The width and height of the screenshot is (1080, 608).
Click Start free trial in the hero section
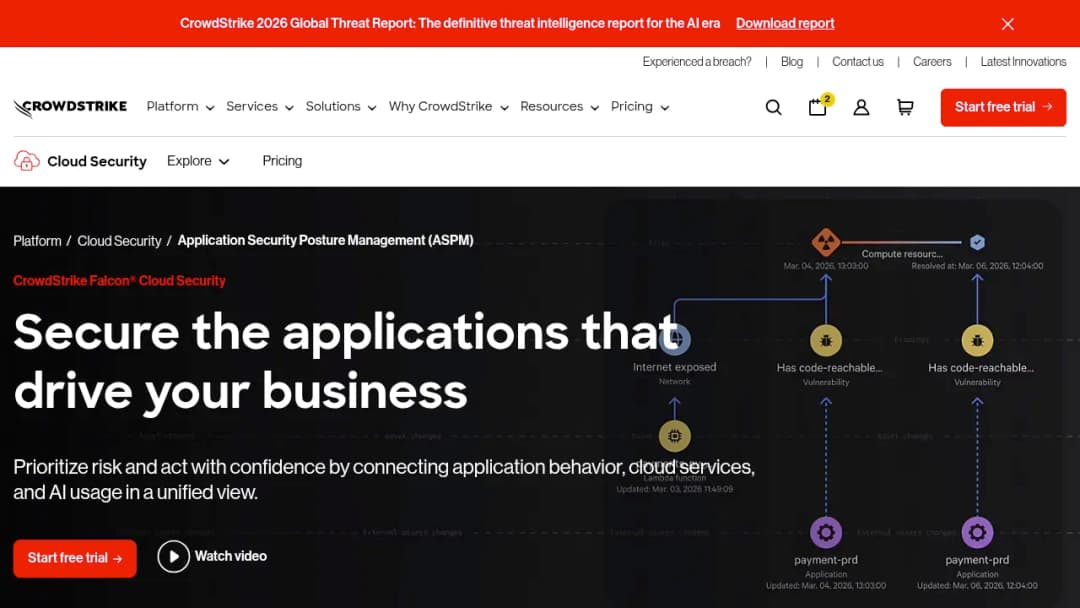pos(75,558)
